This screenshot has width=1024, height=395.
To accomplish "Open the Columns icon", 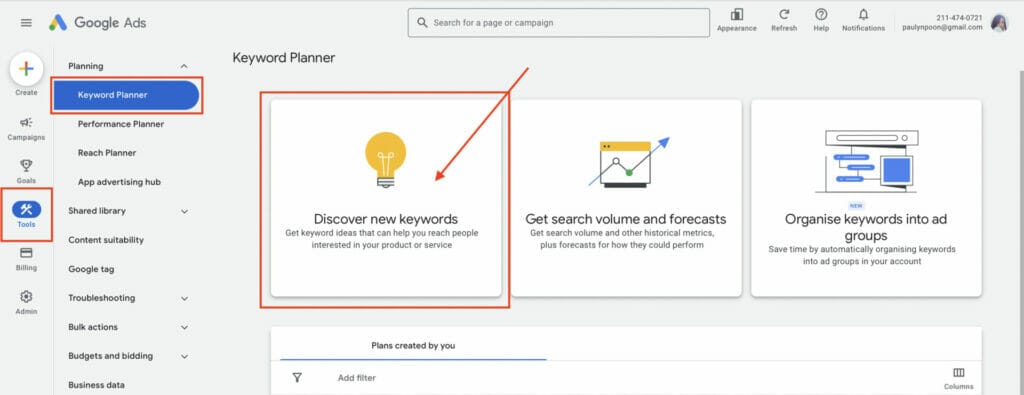I will tap(959, 373).
